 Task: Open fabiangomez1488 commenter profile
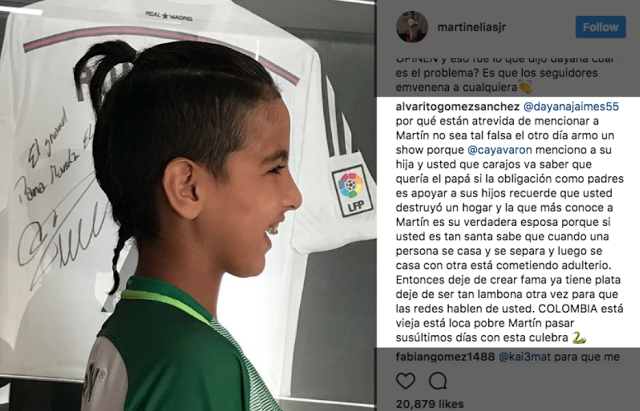click(445, 357)
